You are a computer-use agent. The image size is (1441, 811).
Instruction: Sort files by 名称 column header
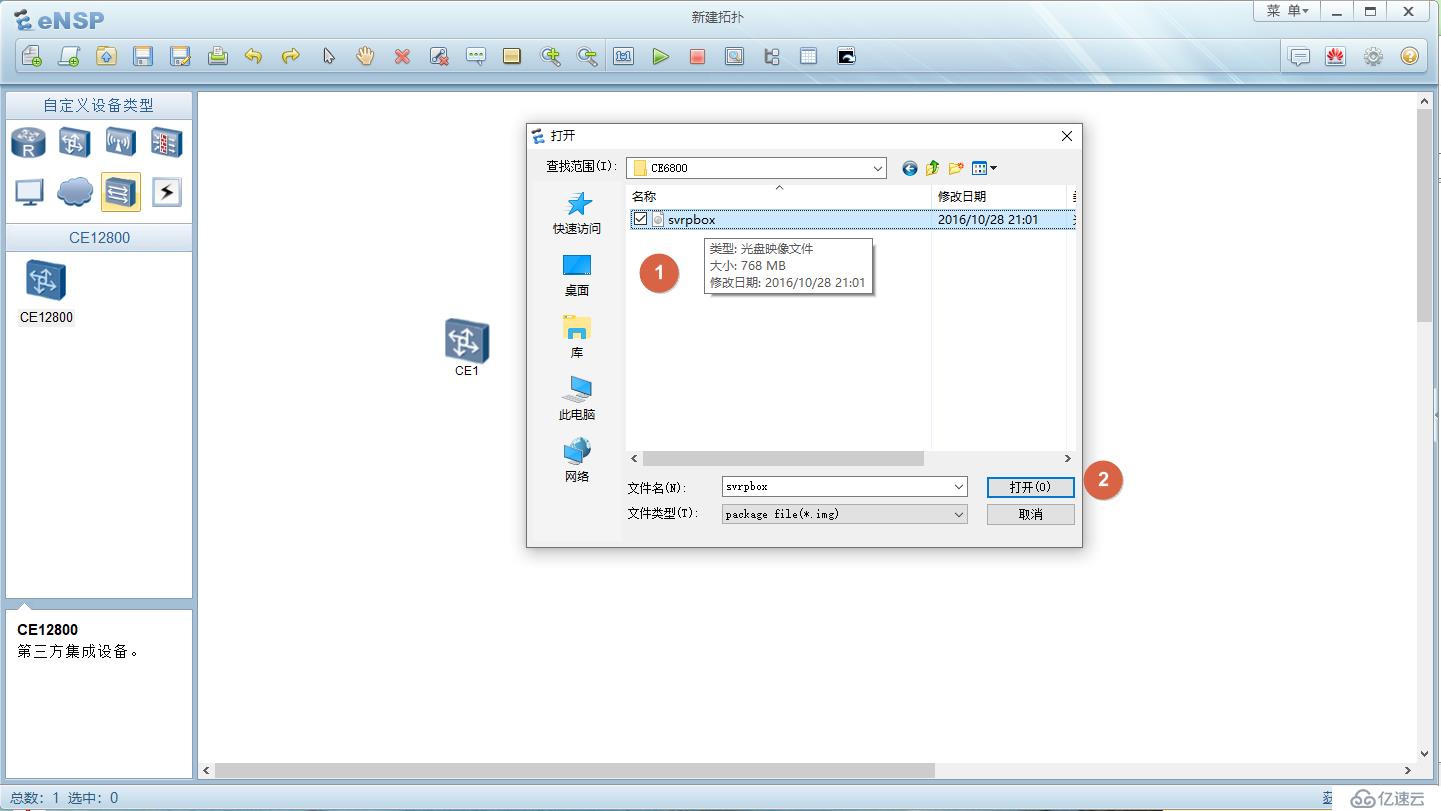coord(779,196)
